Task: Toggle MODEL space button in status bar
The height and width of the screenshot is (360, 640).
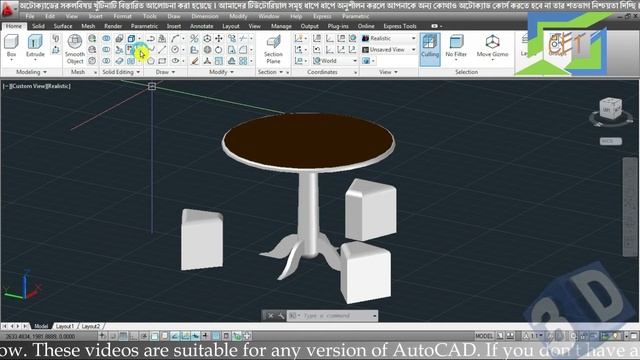Action: click(x=484, y=336)
